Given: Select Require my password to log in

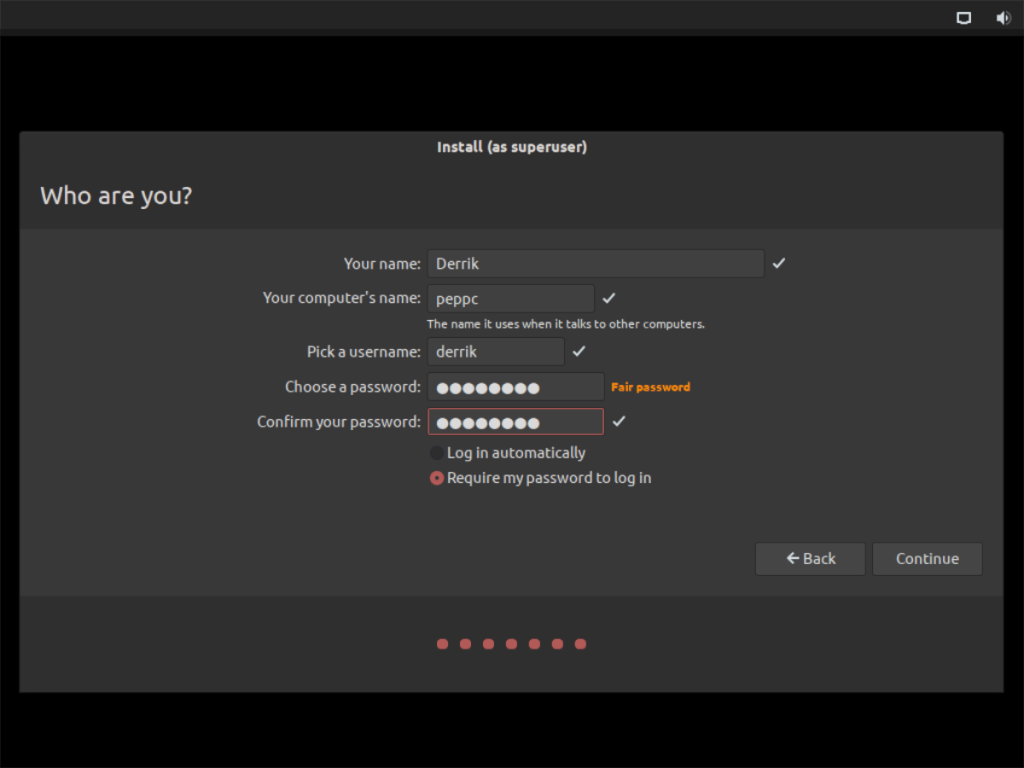Looking at the screenshot, I should click(x=437, y=478).
